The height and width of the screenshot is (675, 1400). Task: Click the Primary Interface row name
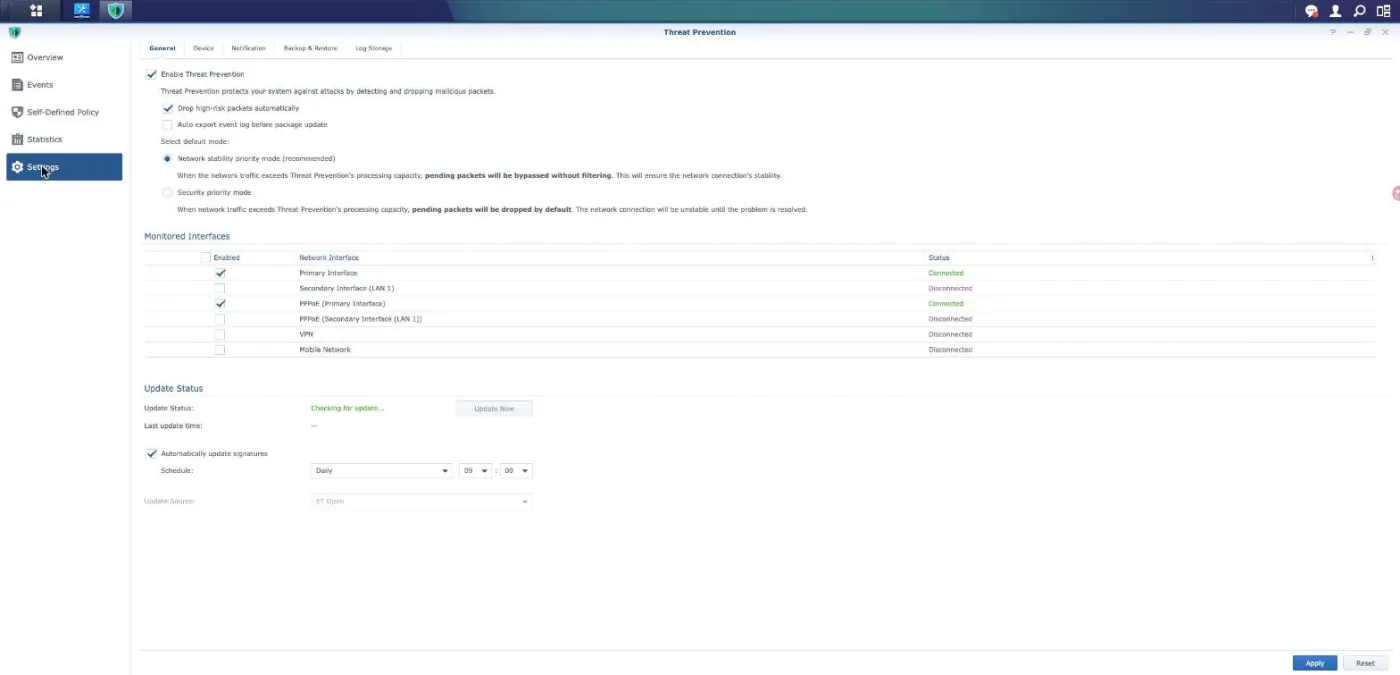328,273
